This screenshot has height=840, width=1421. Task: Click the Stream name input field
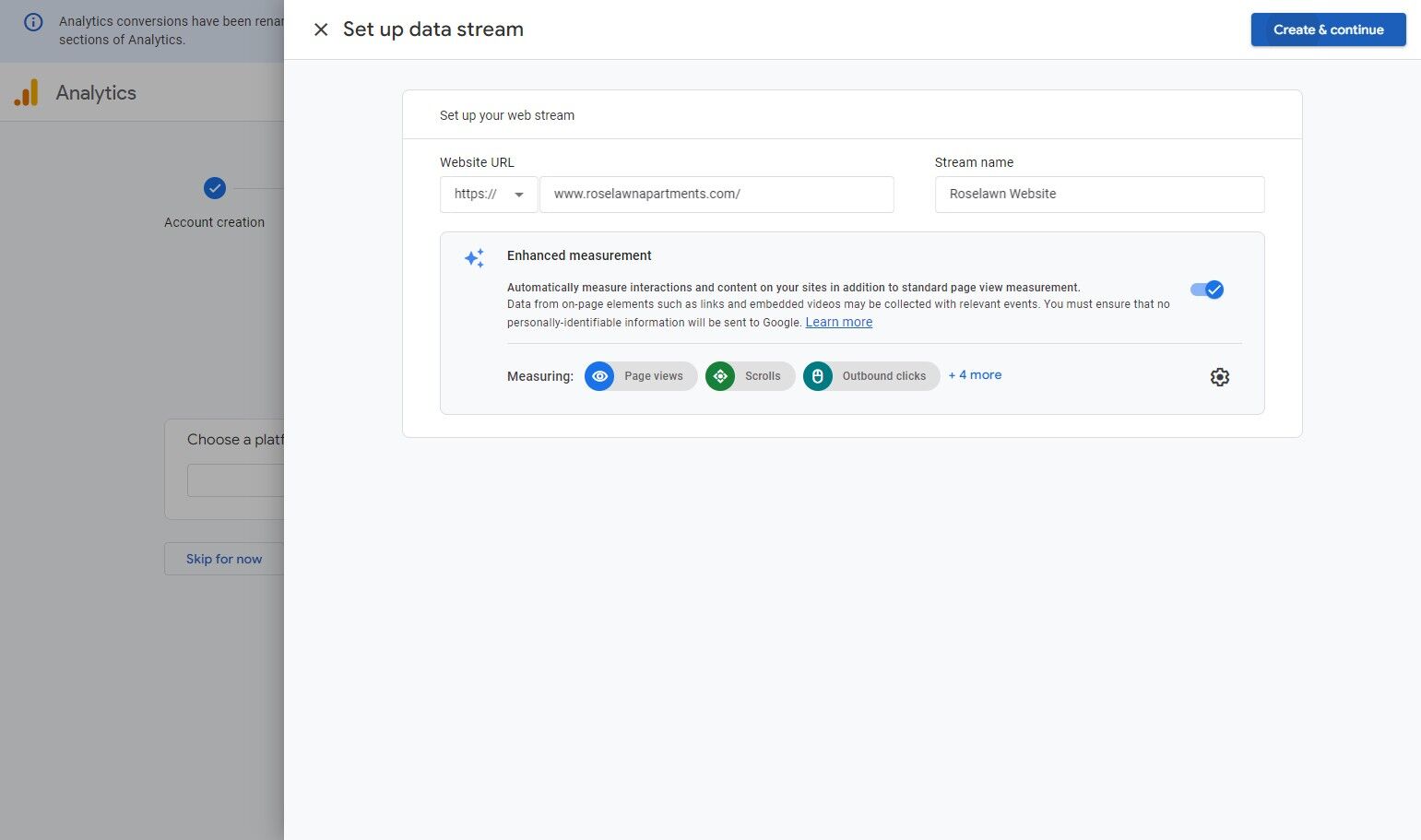[1099, 195]
